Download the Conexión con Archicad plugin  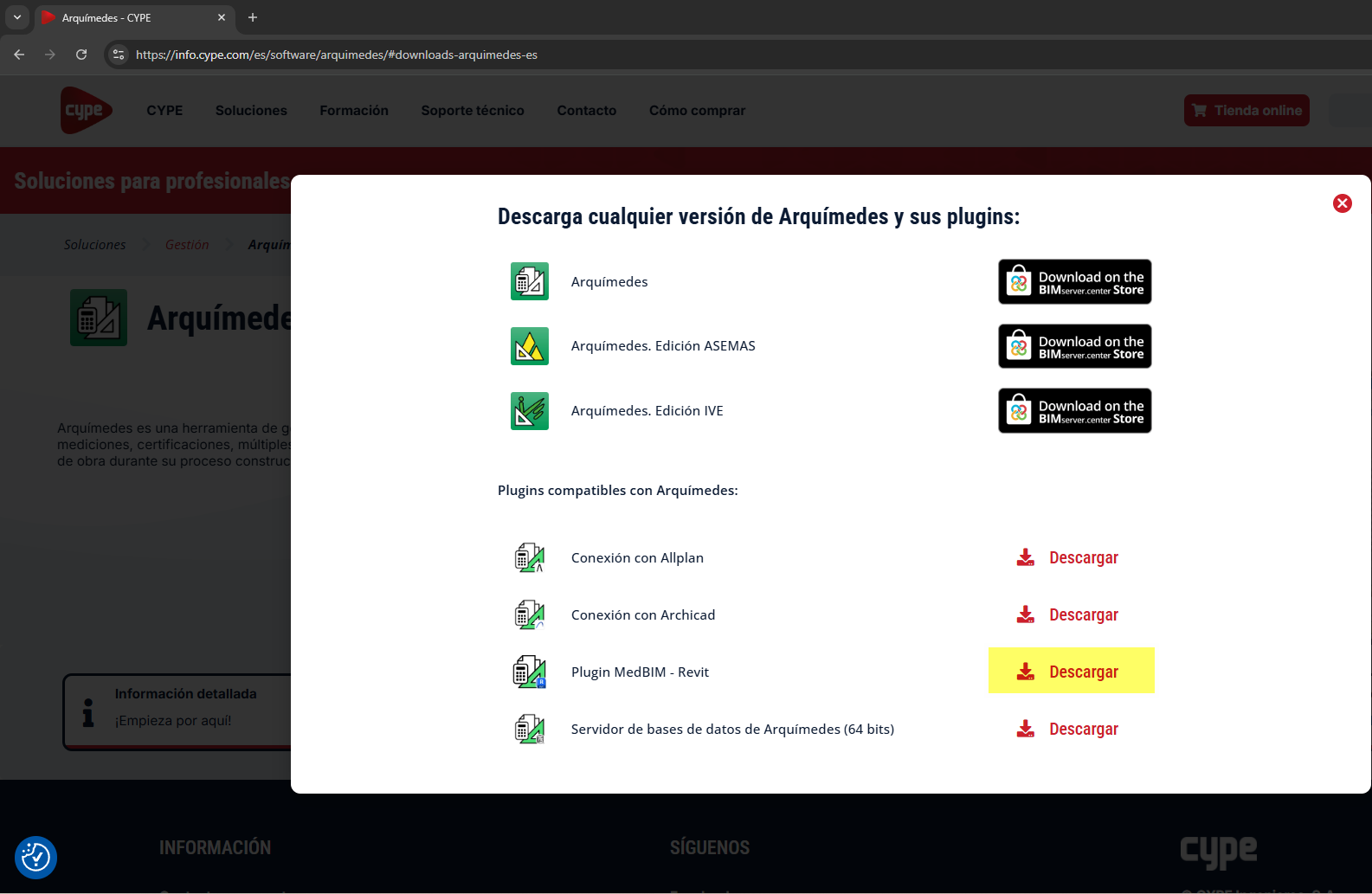click(x=1067, y=615)
